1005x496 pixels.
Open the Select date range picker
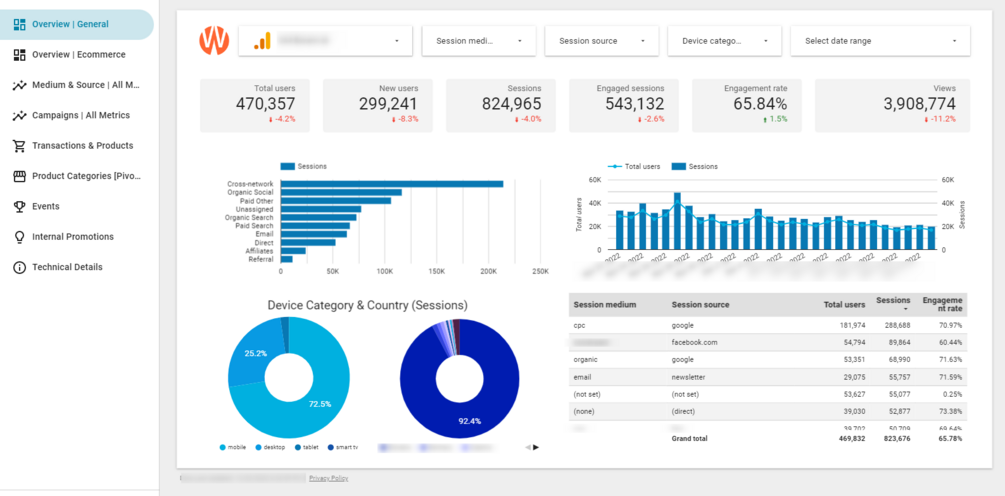coord(881,40)
